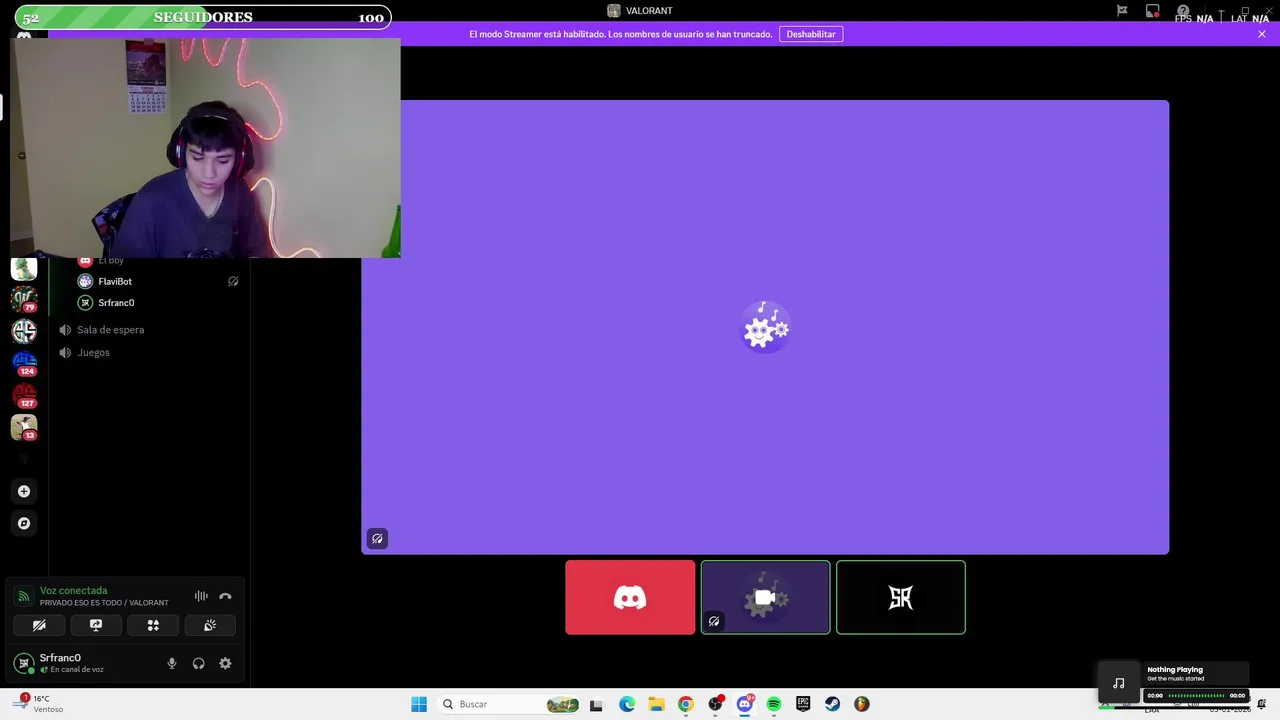This screenshot has height=720, width=1280.
Task: Open the server with 124 notifications
Action: pos(24,363)
